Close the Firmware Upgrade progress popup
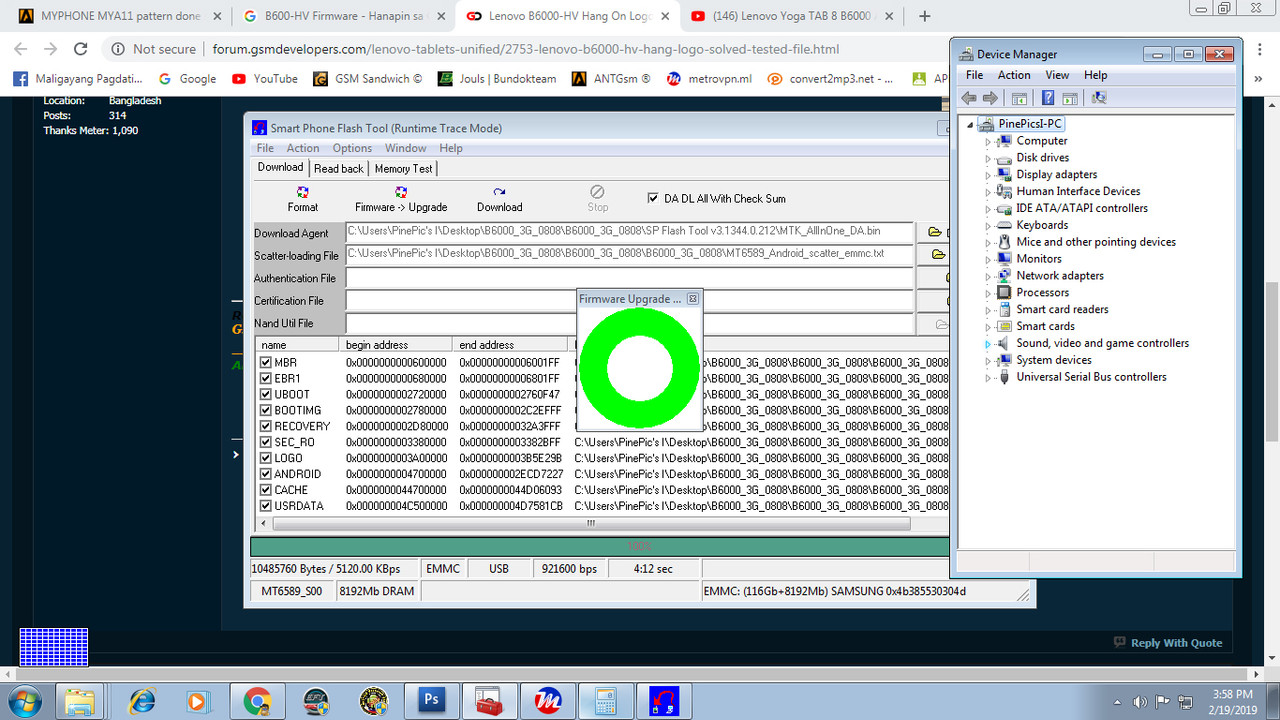The height and width of the screenshot is (720, 1280). tap(692, 298)
